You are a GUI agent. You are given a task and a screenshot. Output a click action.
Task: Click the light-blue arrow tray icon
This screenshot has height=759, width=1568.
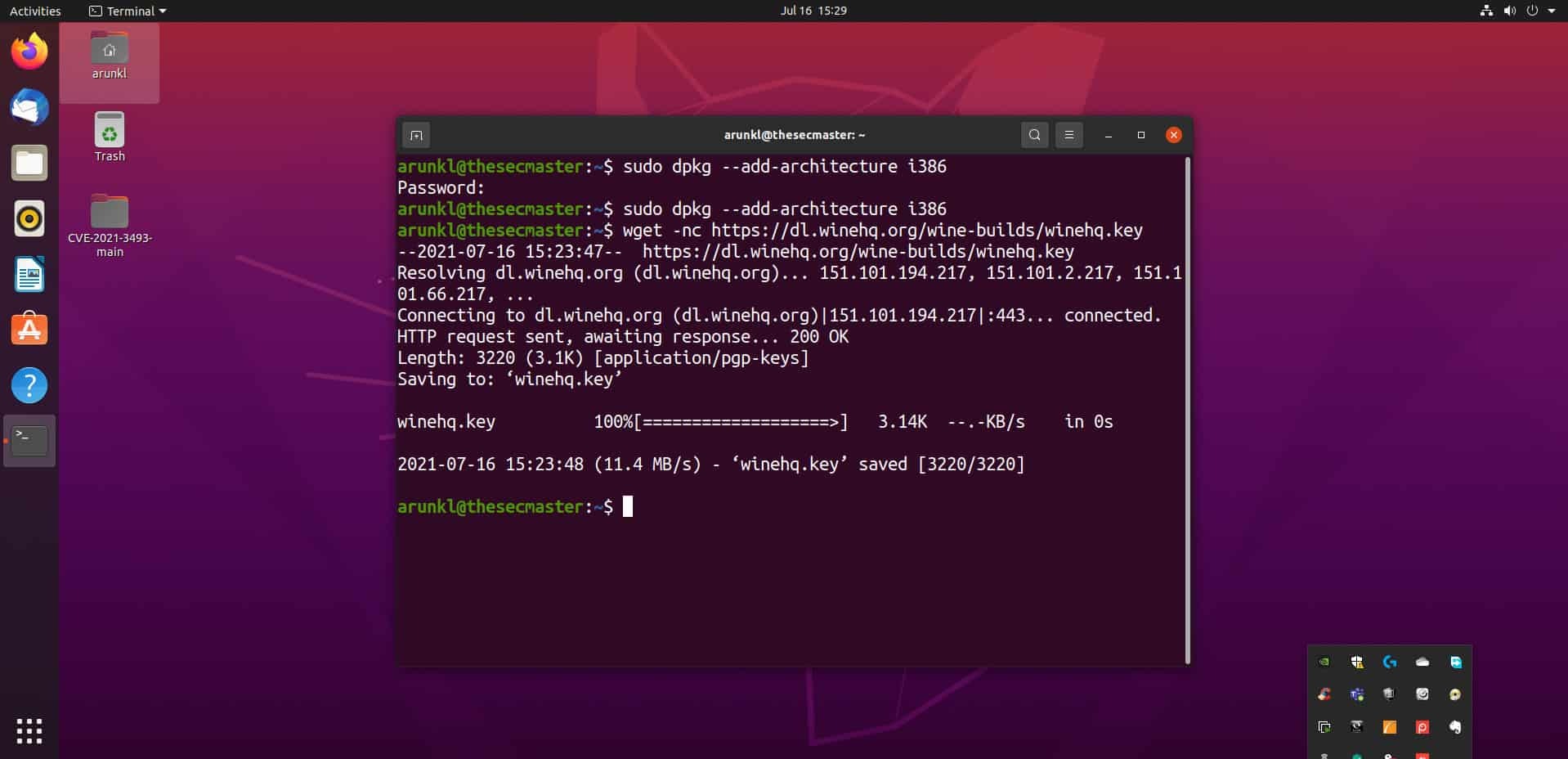point(1455,662)
